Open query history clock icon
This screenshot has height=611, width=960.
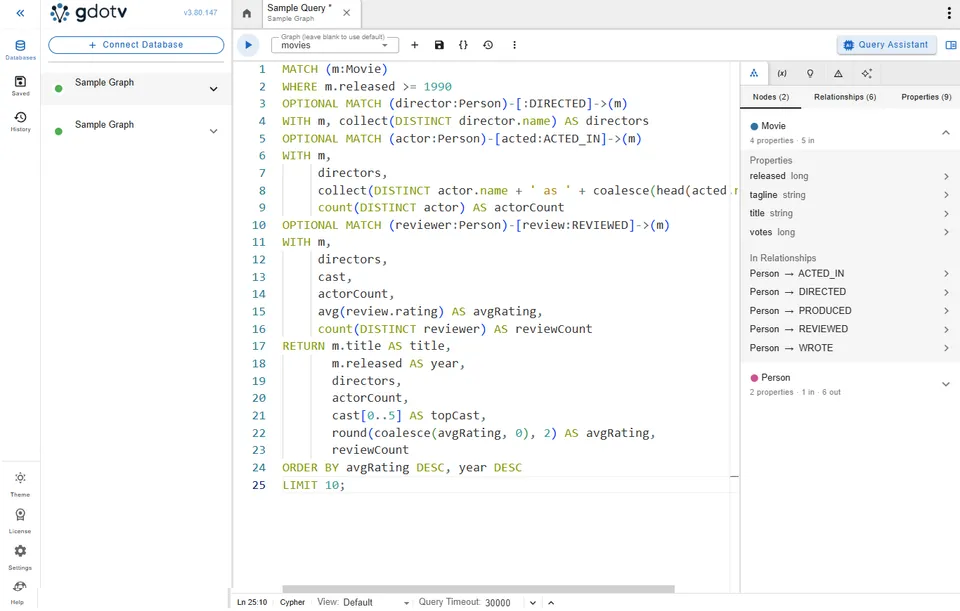pos(488,45)
